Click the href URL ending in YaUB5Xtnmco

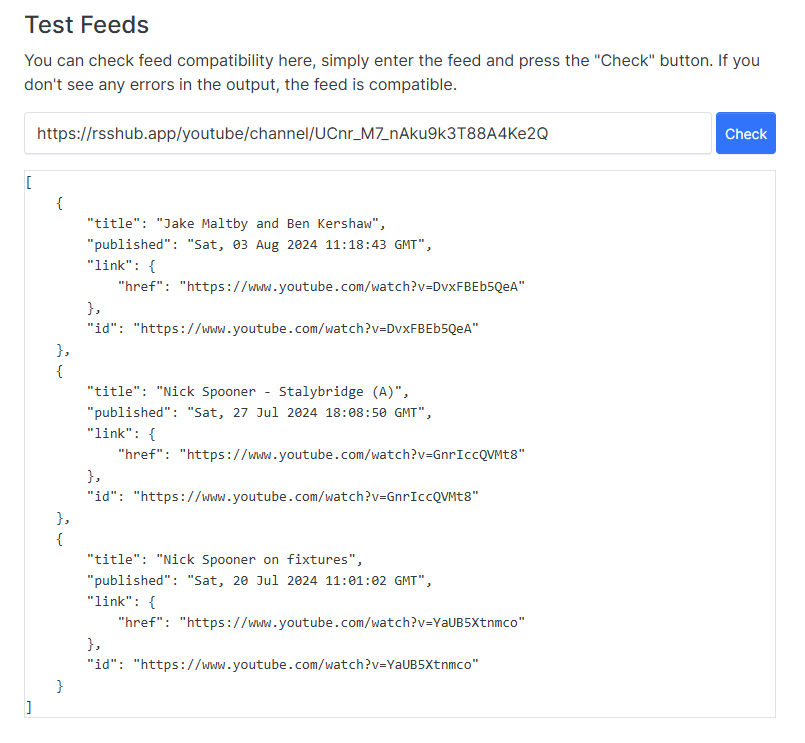[352, 622]
